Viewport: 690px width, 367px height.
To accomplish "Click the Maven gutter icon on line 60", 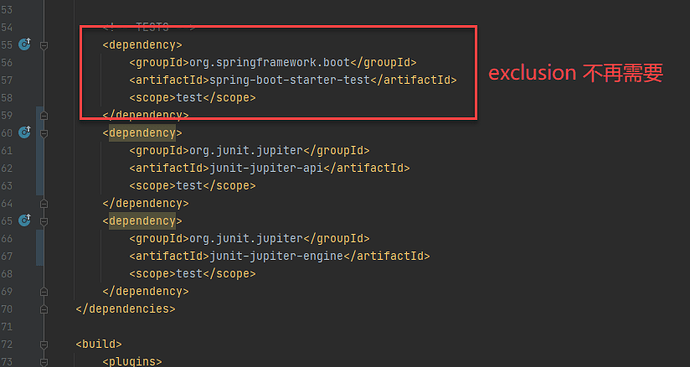I will [25, 132].
